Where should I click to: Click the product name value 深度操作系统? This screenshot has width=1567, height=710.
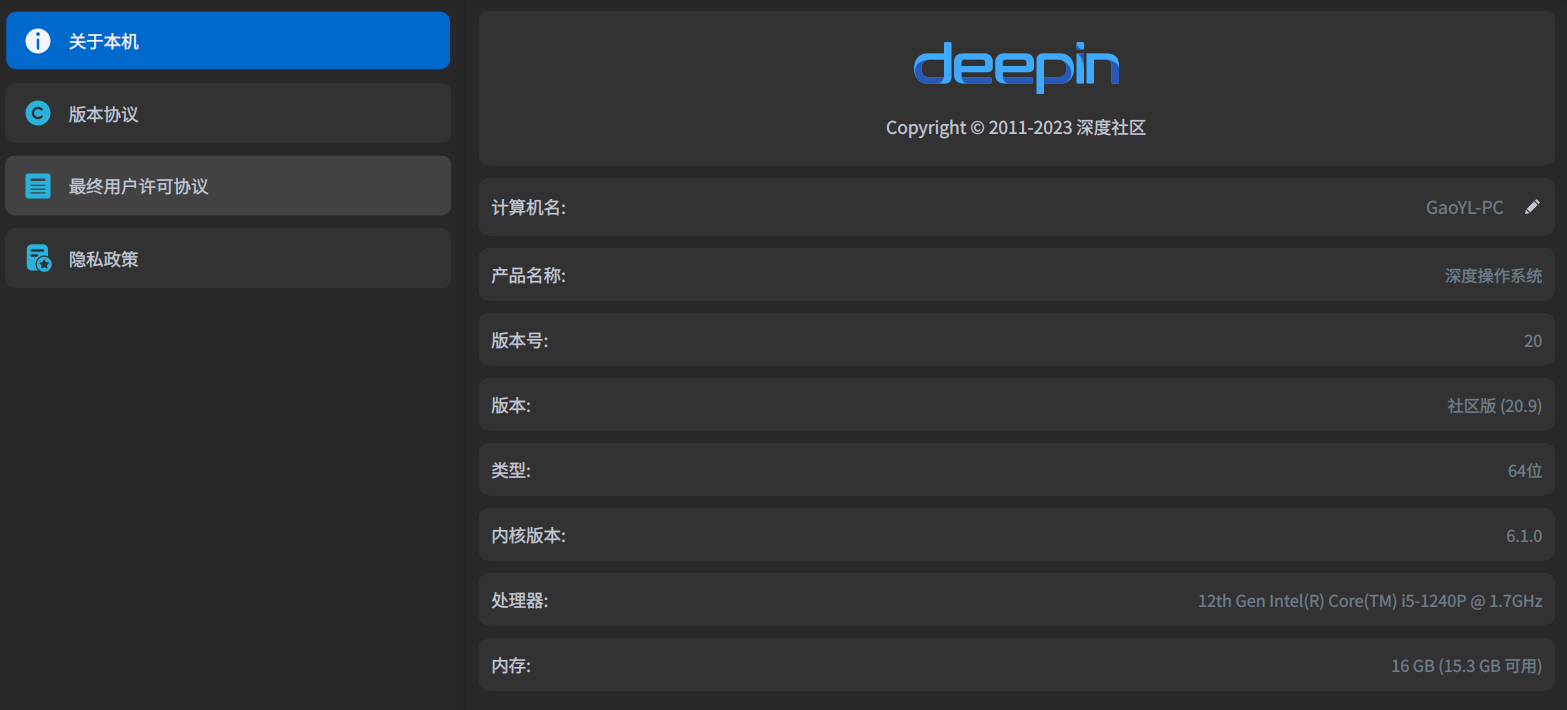click(x=1494, y=276)
